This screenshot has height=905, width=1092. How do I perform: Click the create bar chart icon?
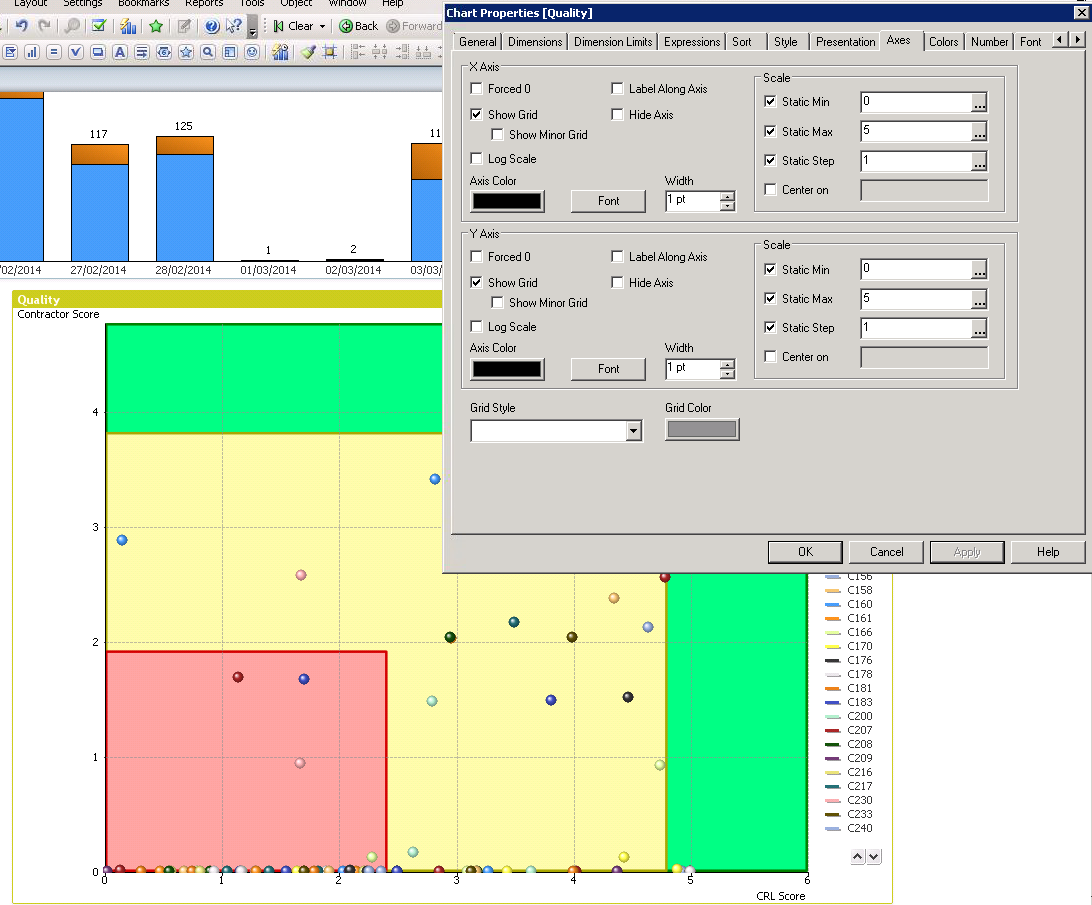[31, 52]
